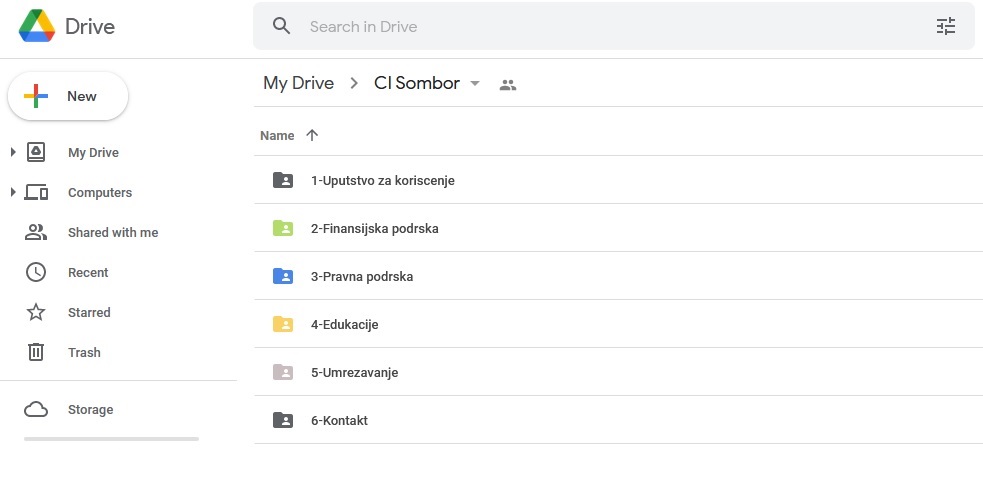Click the Google Drive logo

pyautogui.click(x=37, y=26)
